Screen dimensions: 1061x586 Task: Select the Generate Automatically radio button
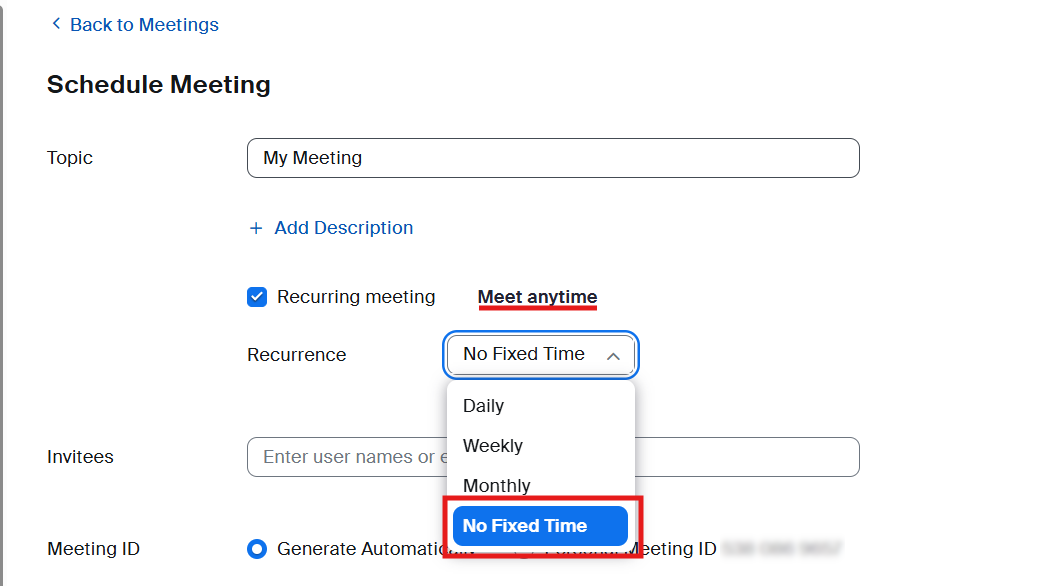pyautogui.click(x=257, y=549)
